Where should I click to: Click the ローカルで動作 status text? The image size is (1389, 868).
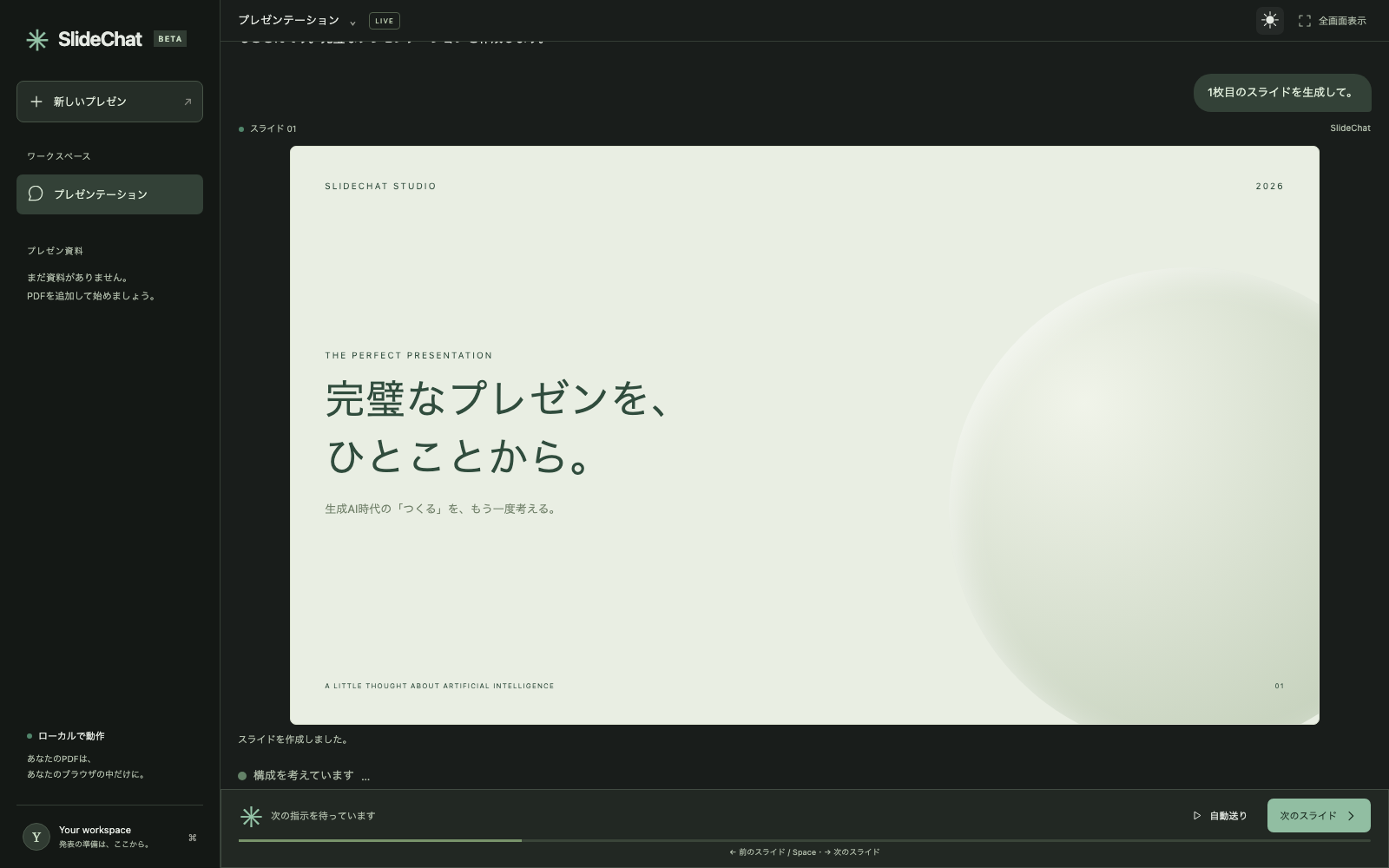coord(71,736)
